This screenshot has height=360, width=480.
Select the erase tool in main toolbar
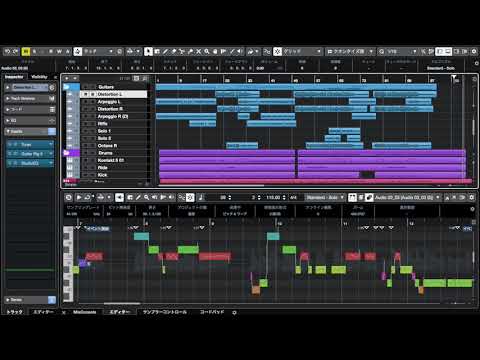174,51
